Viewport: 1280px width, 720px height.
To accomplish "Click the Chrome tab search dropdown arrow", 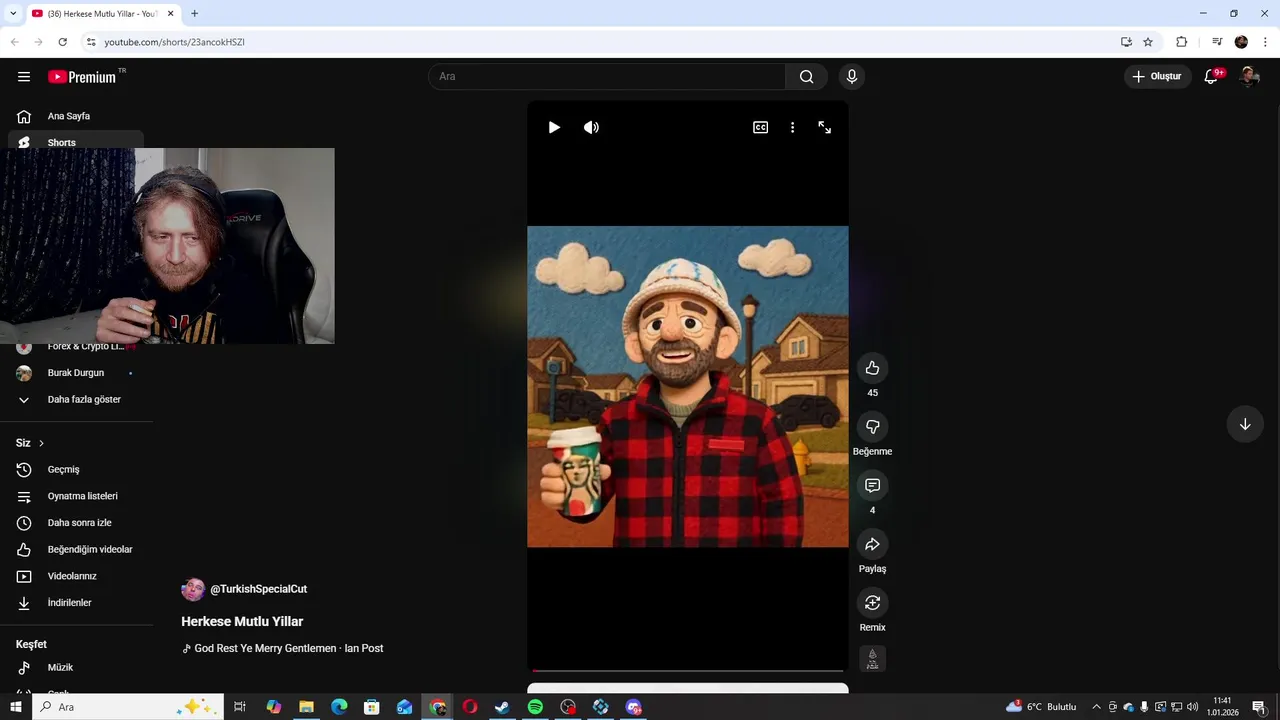I will coord(13,13).
